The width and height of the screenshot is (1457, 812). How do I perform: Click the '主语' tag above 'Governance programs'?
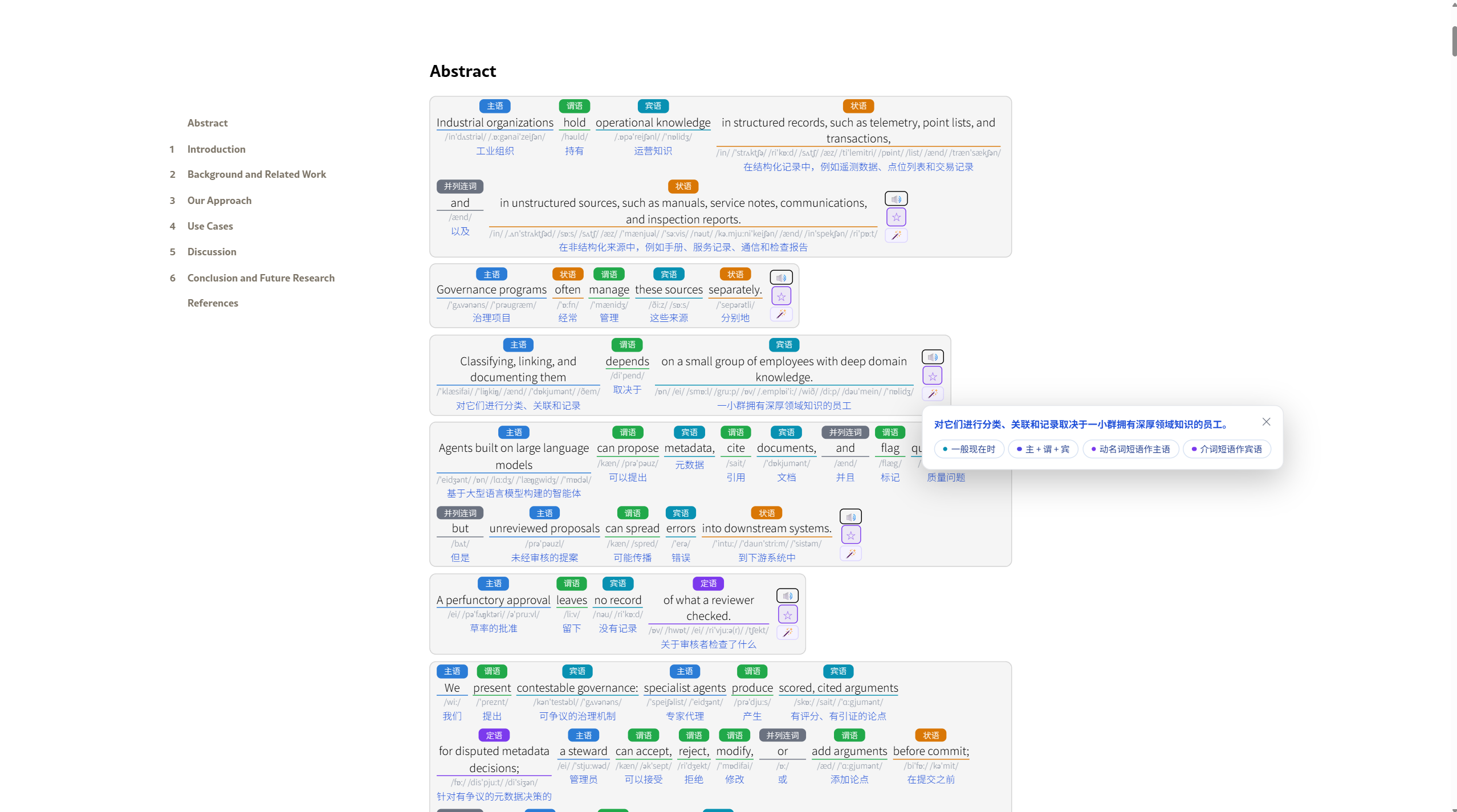[491, 274]
